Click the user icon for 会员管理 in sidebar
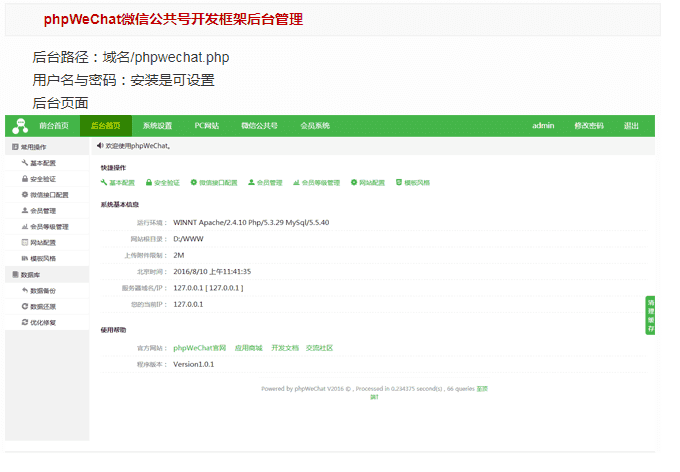This screenshot has height=472, width=680. pyautogui.click(x=25, y=210)
